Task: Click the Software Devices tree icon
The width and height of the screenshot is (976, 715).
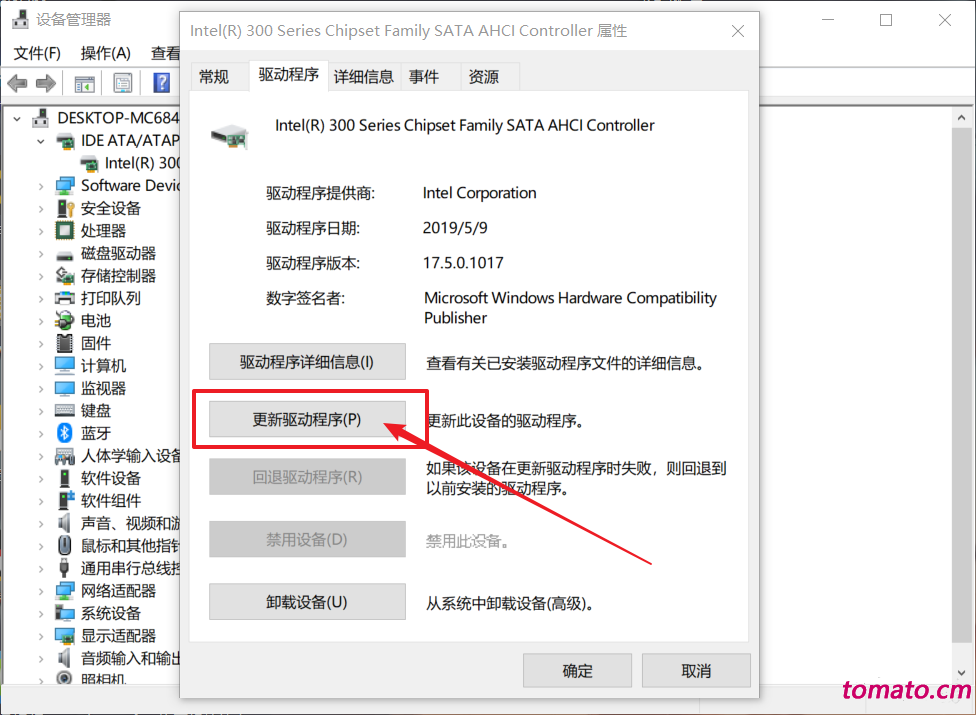Action: point(65,185)
